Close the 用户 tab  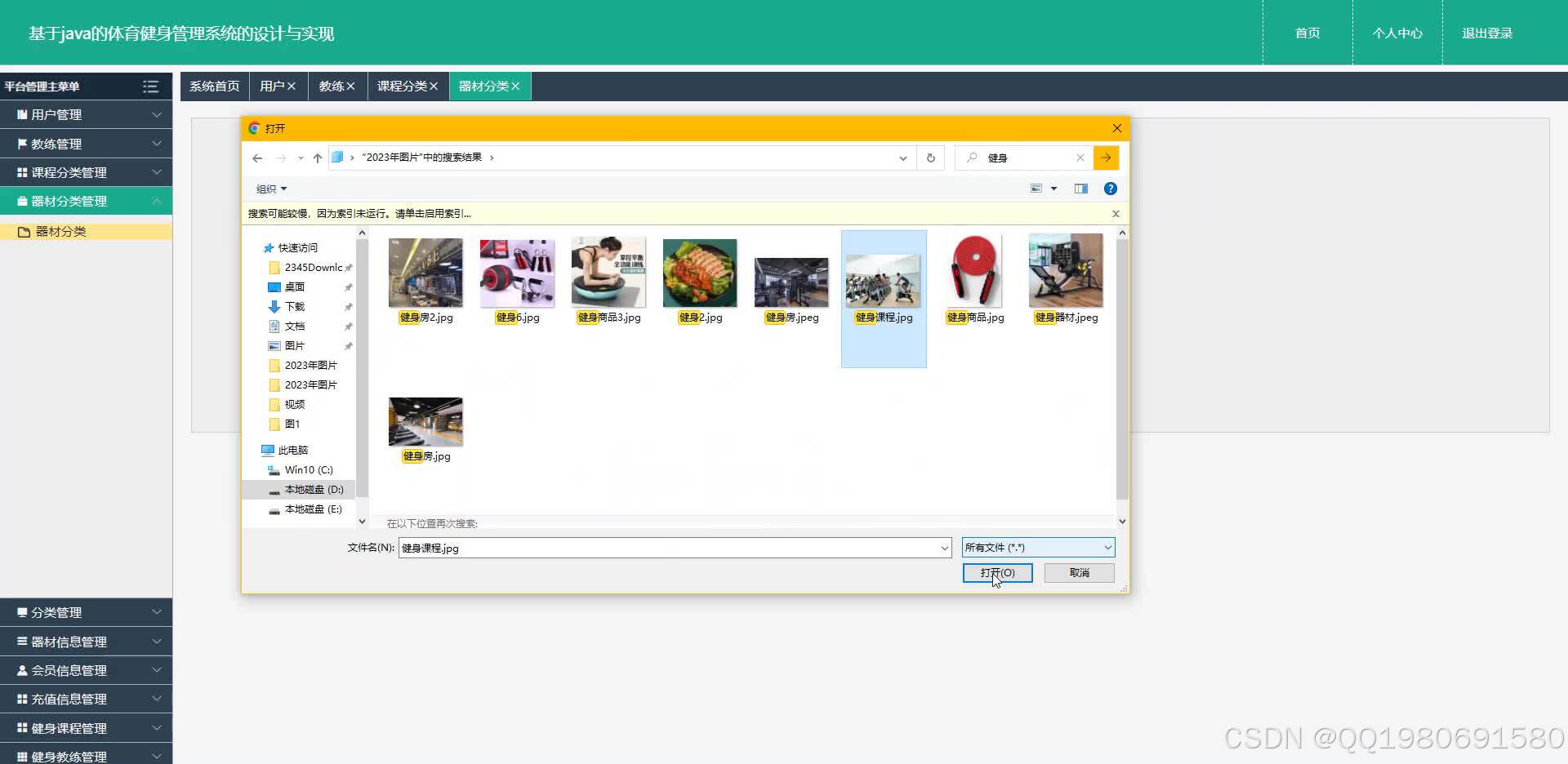pyautogui.click(x=292, y=86)
